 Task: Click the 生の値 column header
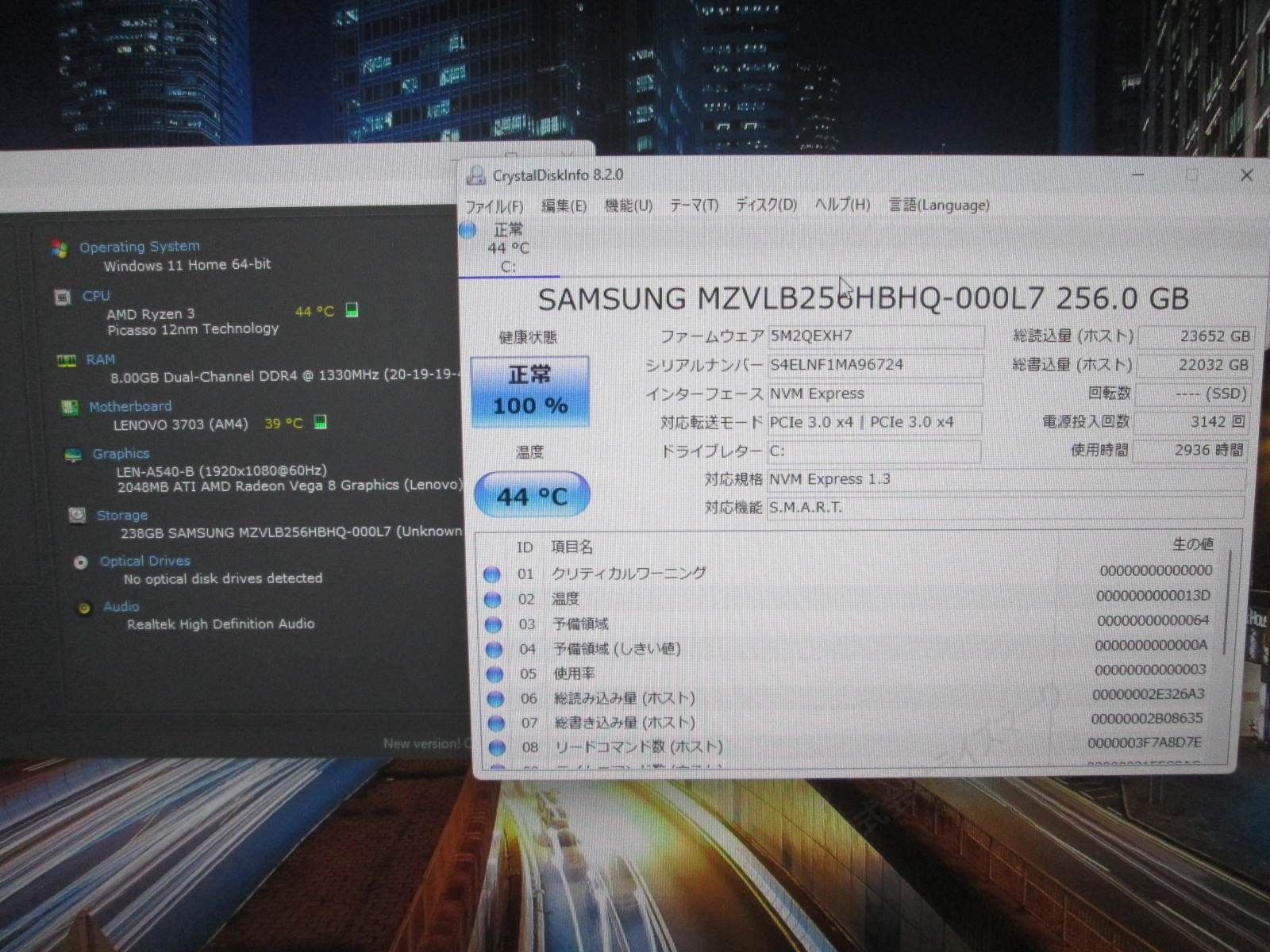1192,544
